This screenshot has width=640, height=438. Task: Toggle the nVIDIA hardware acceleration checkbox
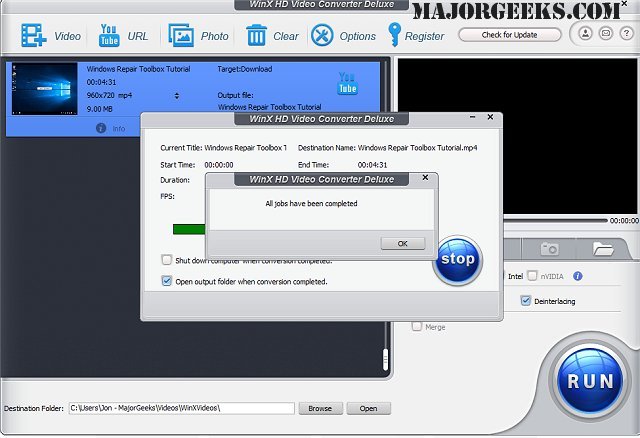click(532, 276)
